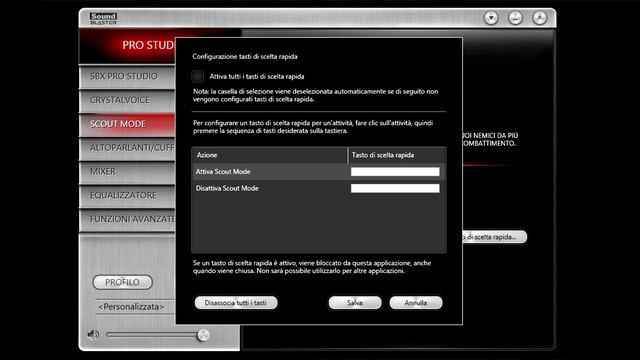
Task: Click the Tasto di scelta rapida column header
Action: point(397,155)
